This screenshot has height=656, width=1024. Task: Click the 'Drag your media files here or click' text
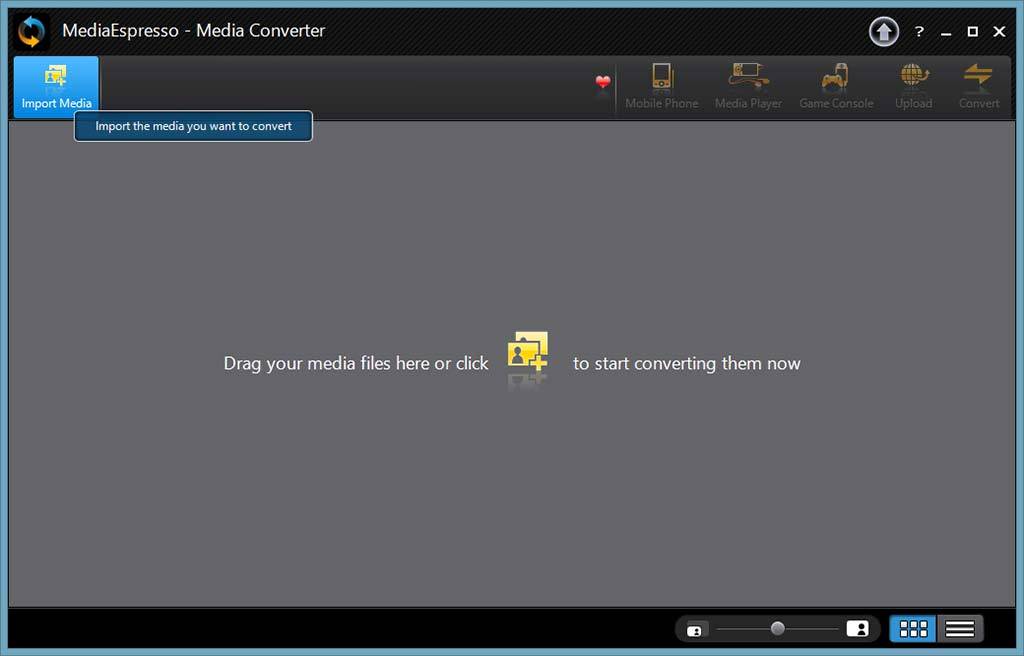[x=356, y=363]
